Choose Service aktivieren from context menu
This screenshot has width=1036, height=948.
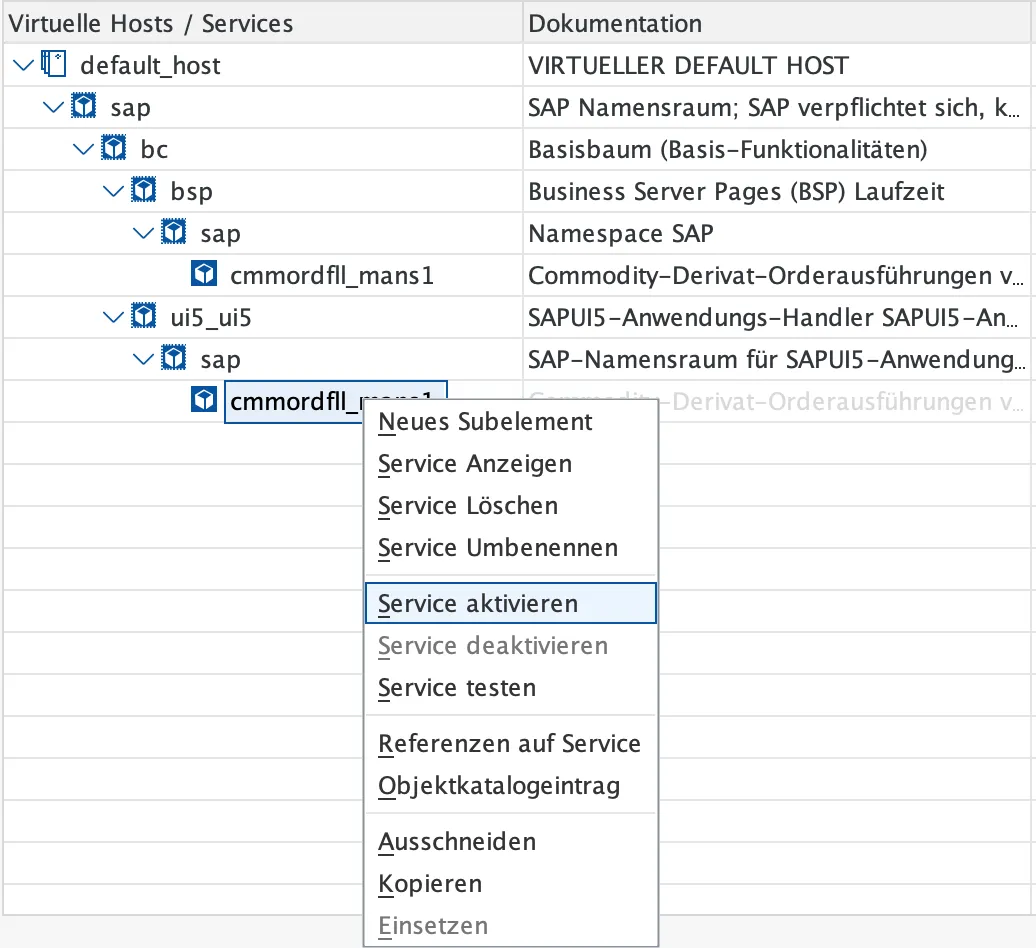coord(478,604)
